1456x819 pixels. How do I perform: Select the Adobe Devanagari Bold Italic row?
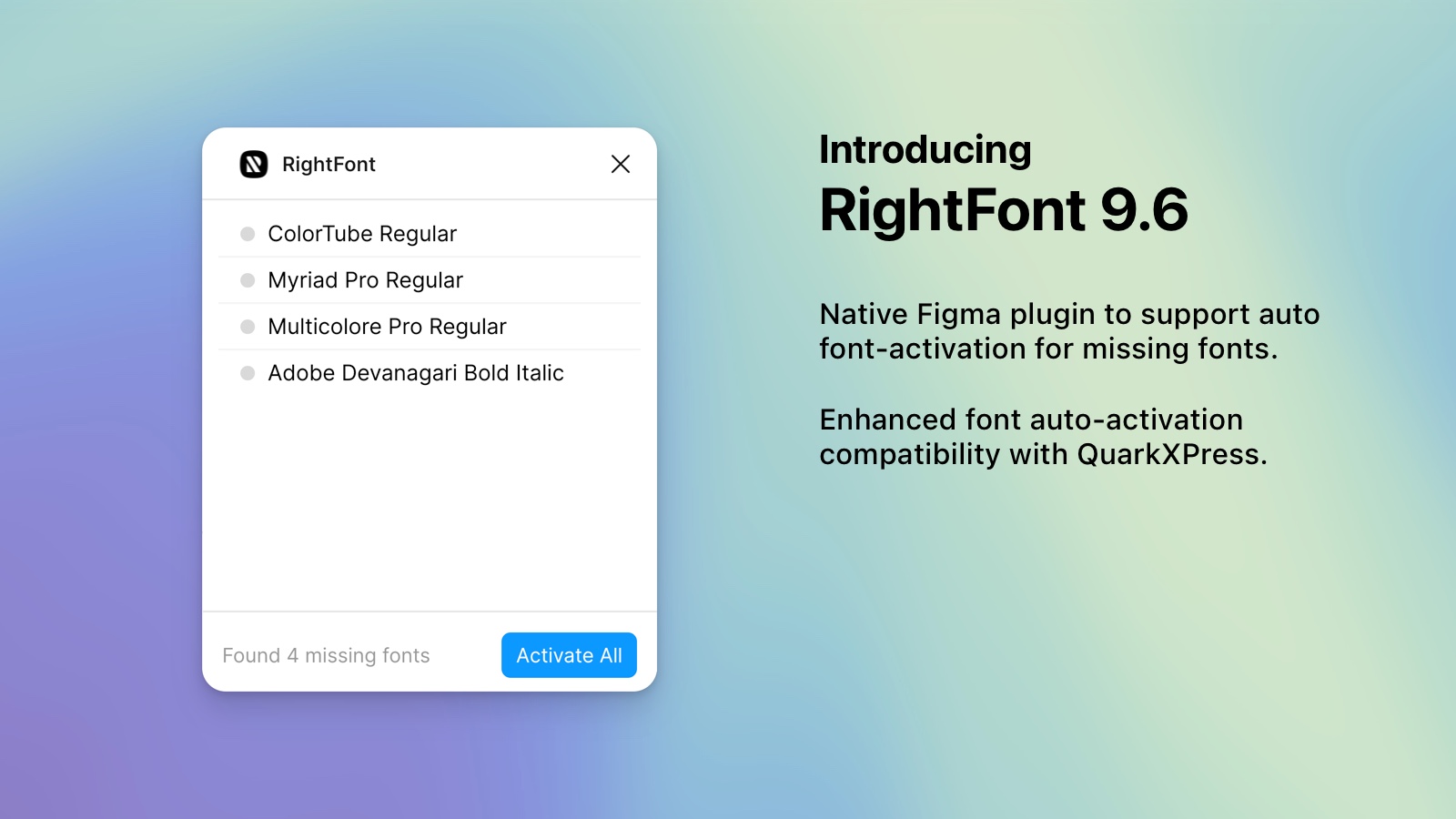430,373
